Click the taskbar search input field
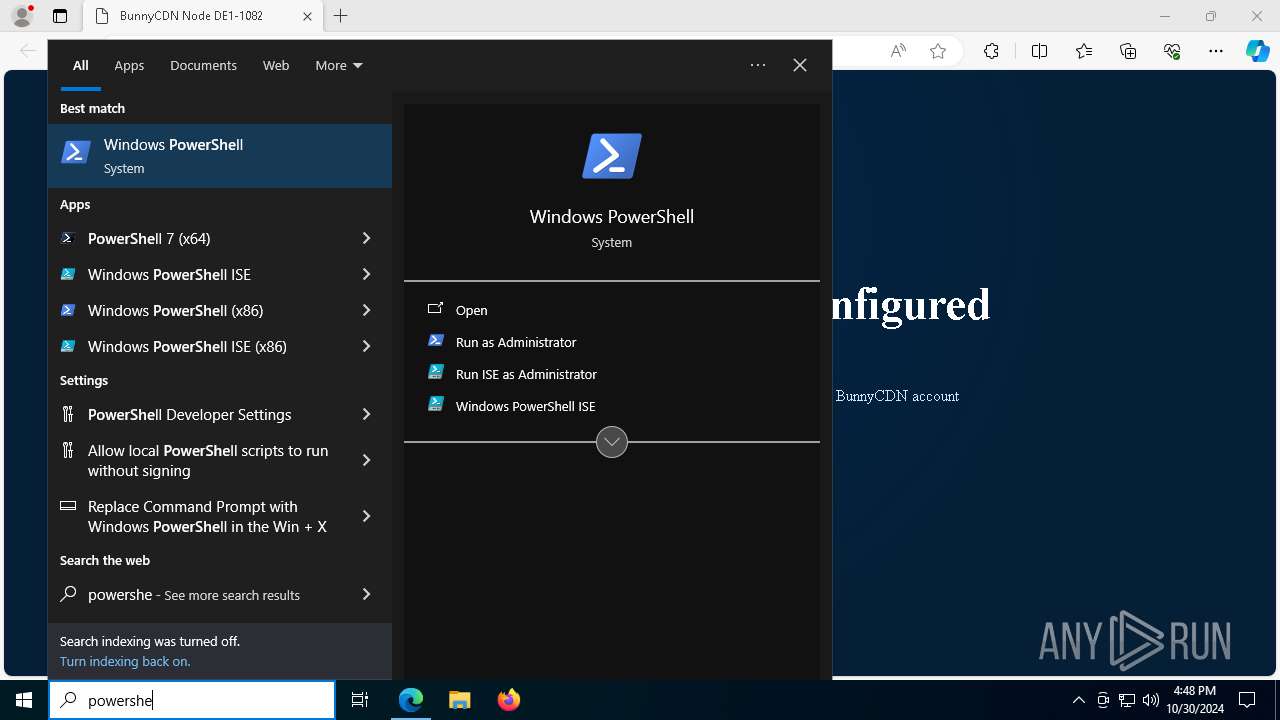1280x720 pixels. click(192, 700)
